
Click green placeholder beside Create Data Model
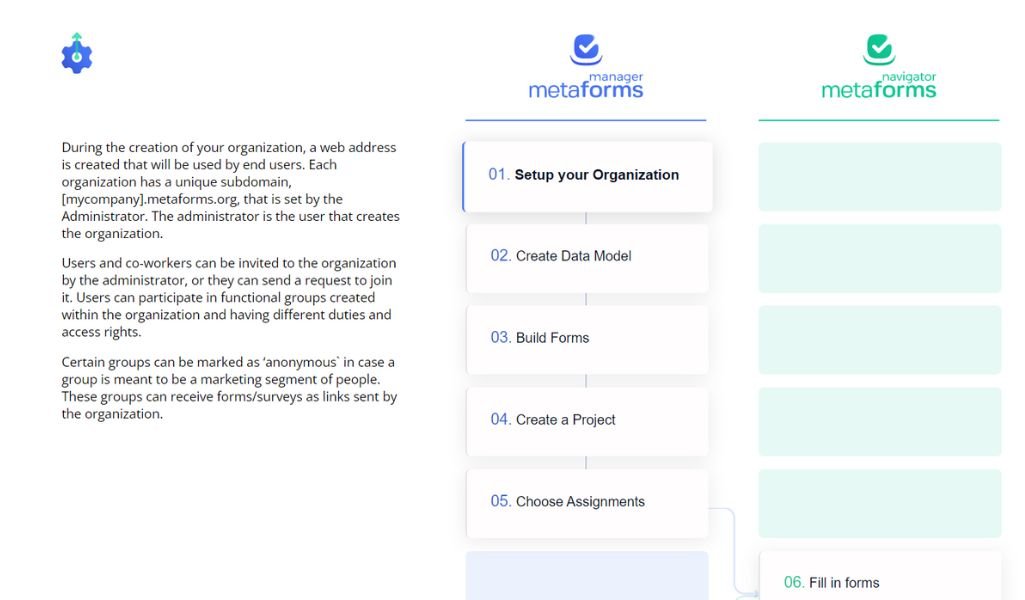tap(880, 258)
